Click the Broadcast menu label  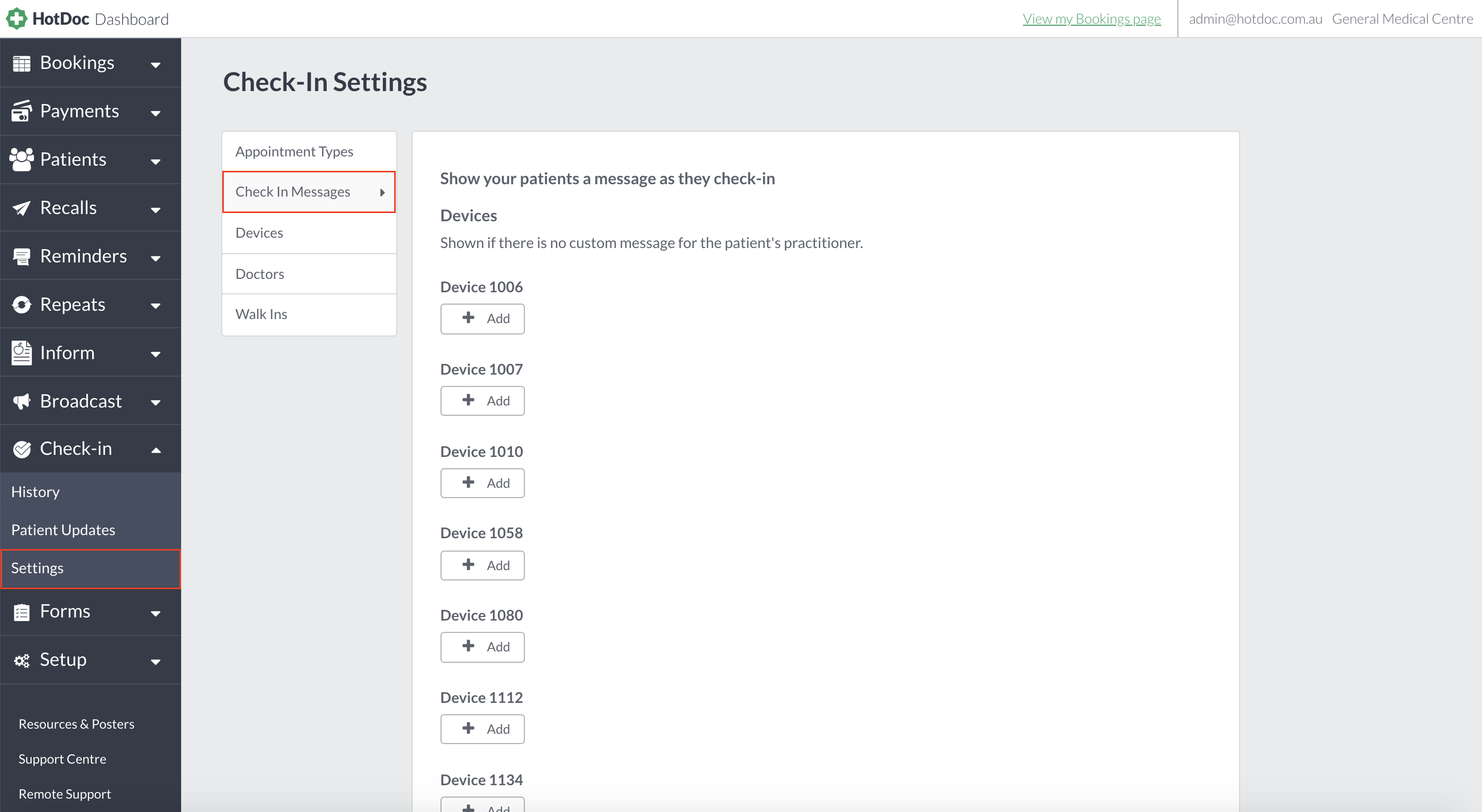click(x=81, y=401)
